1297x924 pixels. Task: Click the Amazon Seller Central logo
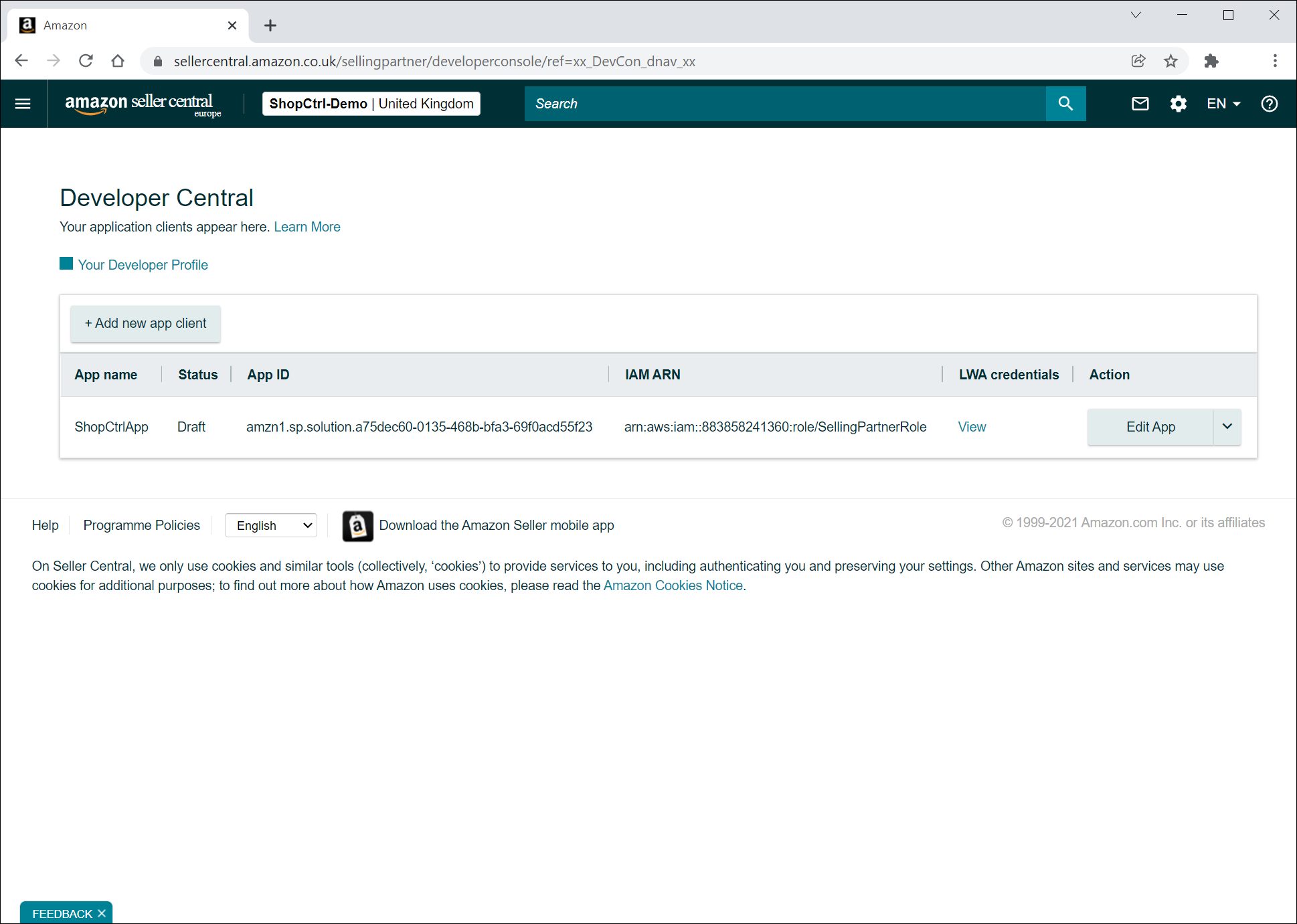[143, 104]
